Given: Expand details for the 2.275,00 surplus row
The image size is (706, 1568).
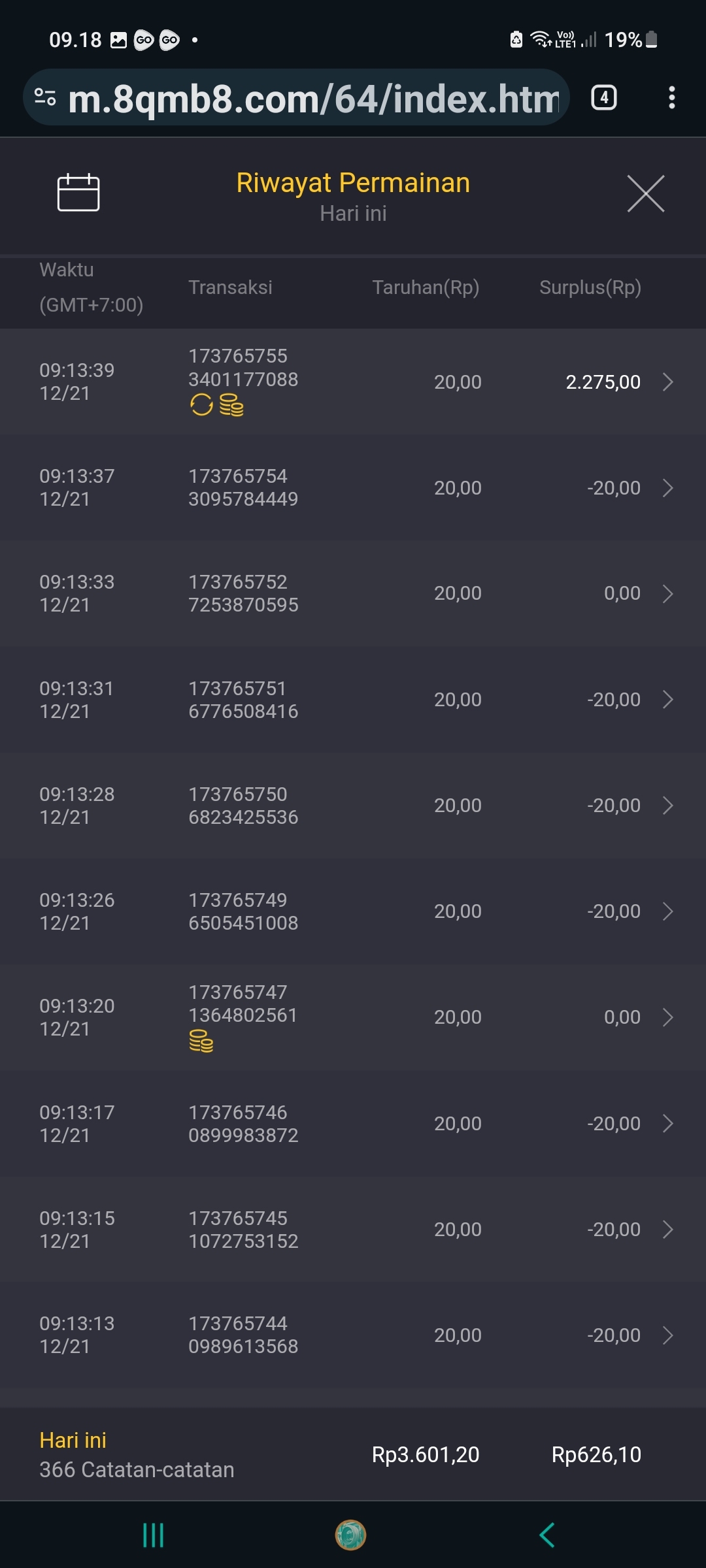Looking at the screenshot, I should coord(667,382).
